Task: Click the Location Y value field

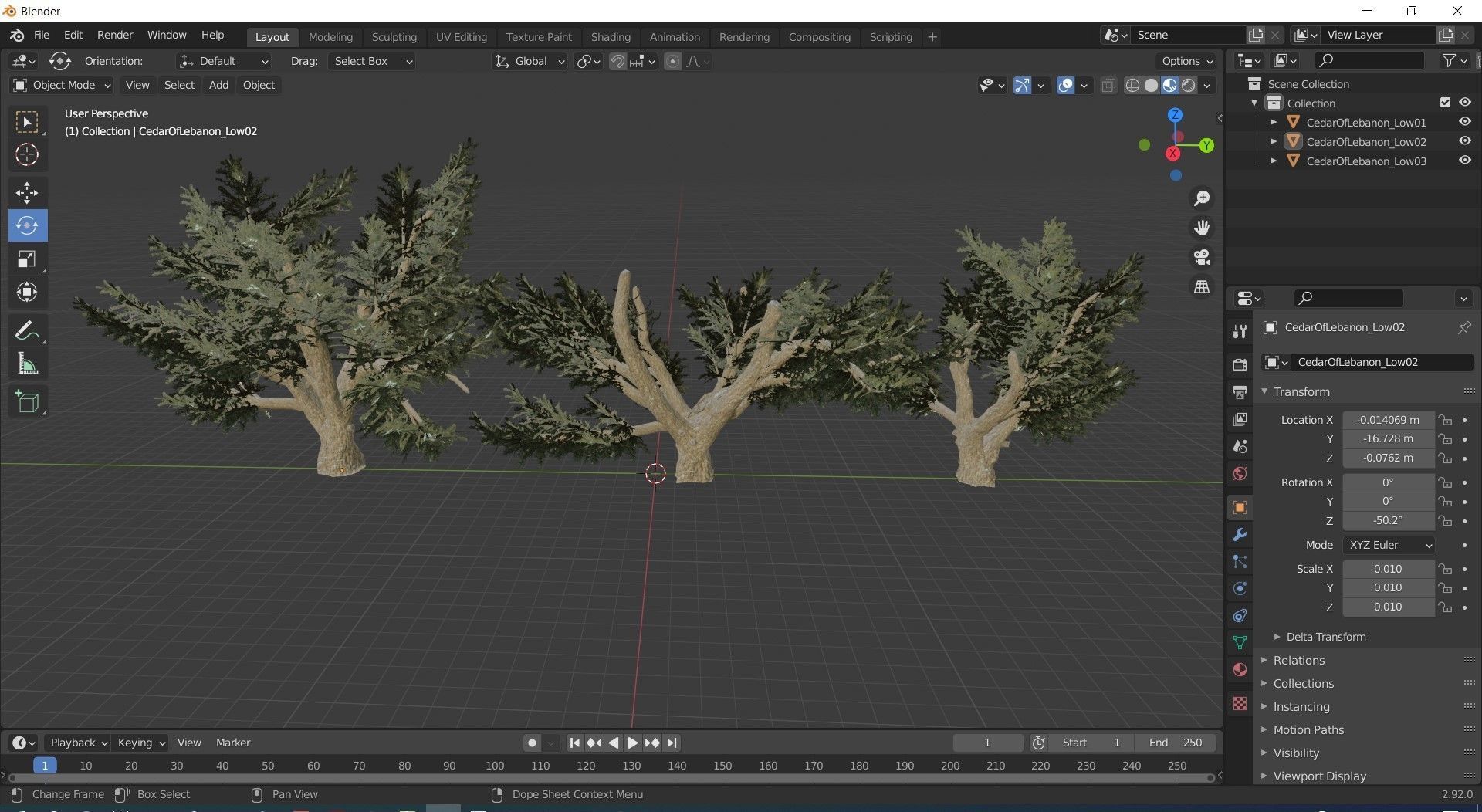Action: [1388, 439]
